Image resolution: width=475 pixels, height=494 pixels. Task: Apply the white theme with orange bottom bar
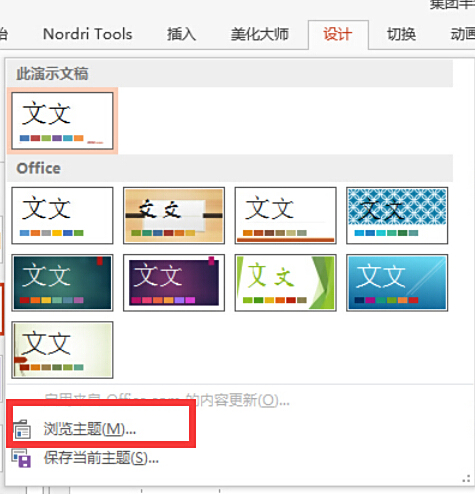285,215
